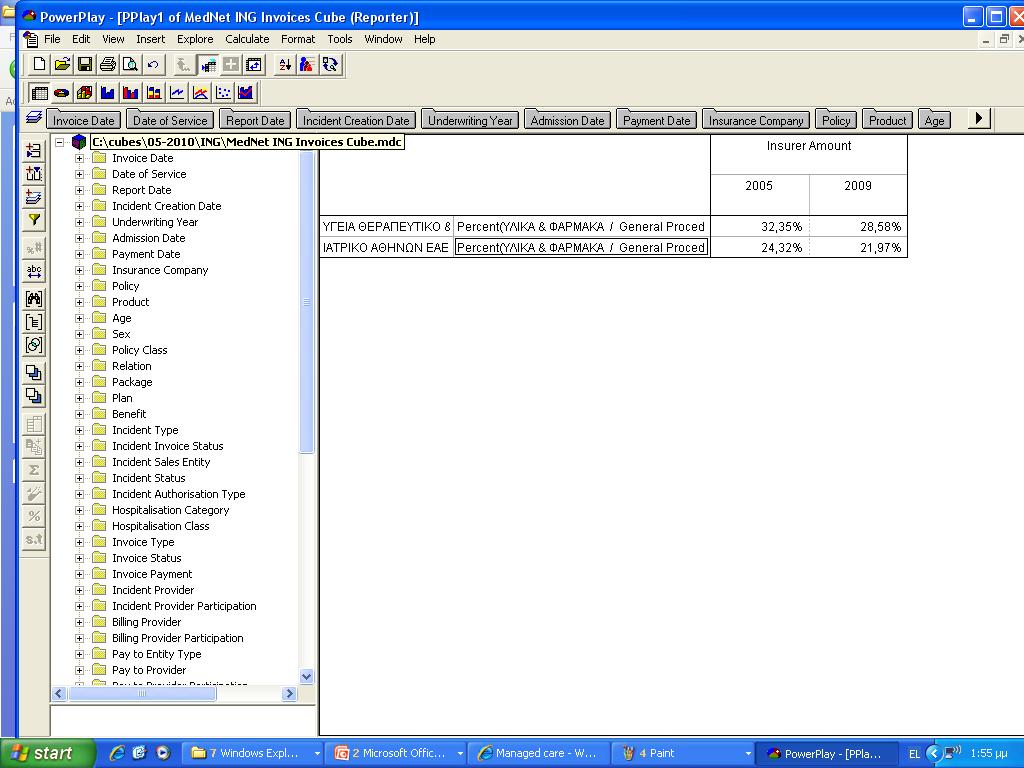Select the Insurer Amount header

(x=808, y=154)
